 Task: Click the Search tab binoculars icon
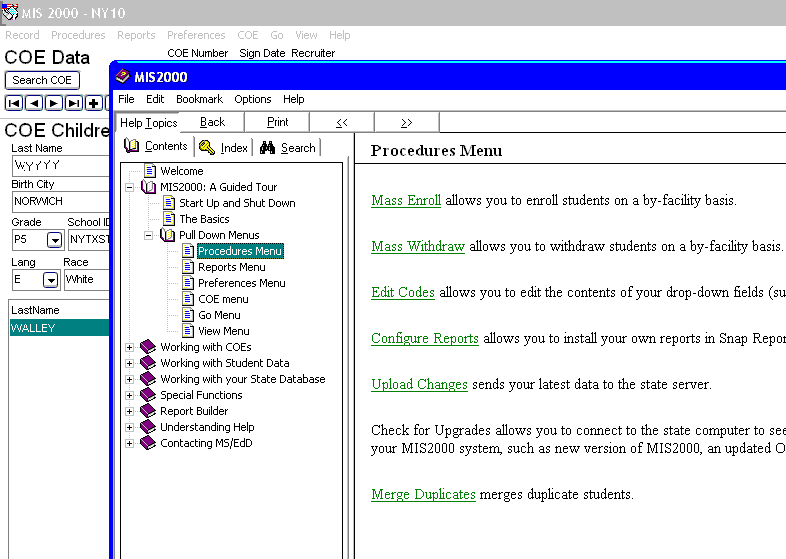pyautogui.click(x=267, y=147)
